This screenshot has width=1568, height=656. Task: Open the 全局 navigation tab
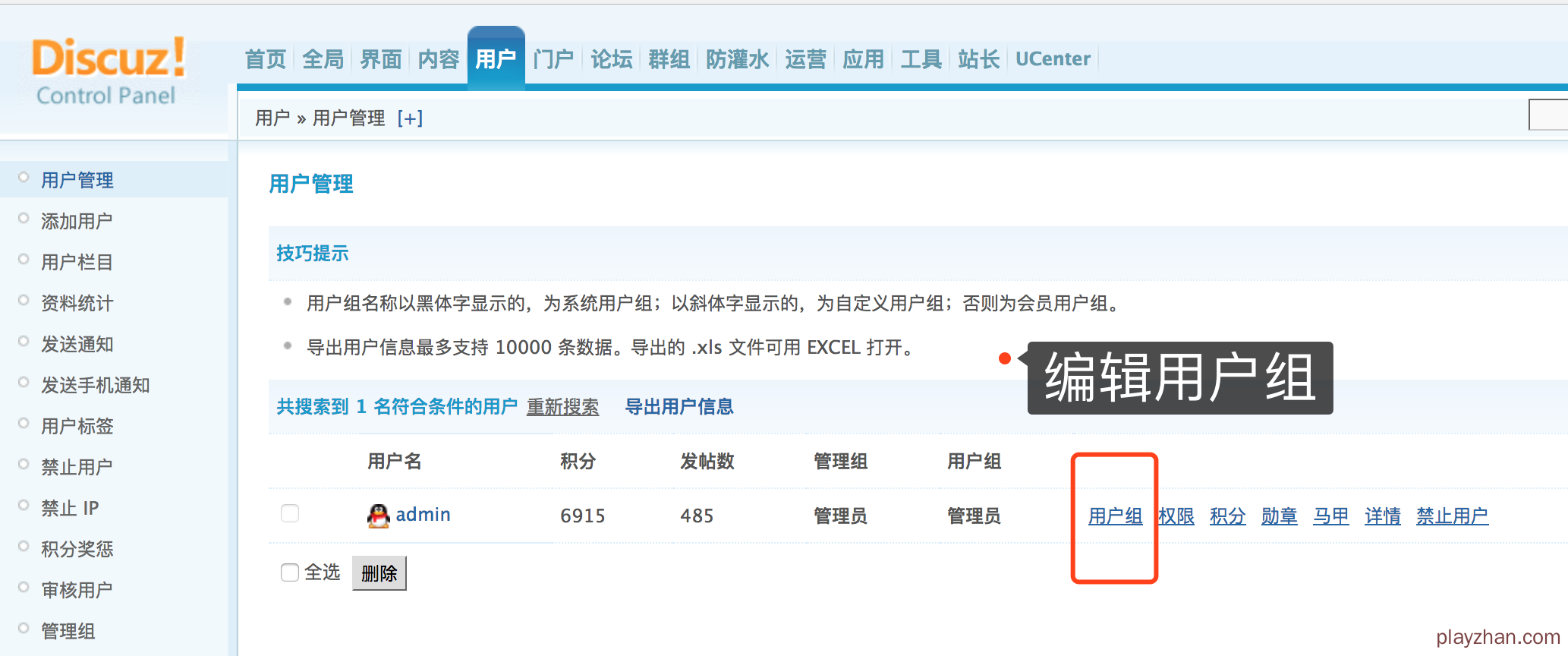[x=323, y=59]
